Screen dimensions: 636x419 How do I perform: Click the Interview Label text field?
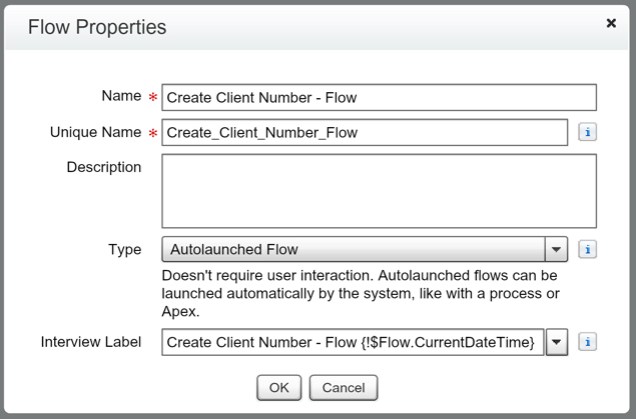(x=353, y=342)
